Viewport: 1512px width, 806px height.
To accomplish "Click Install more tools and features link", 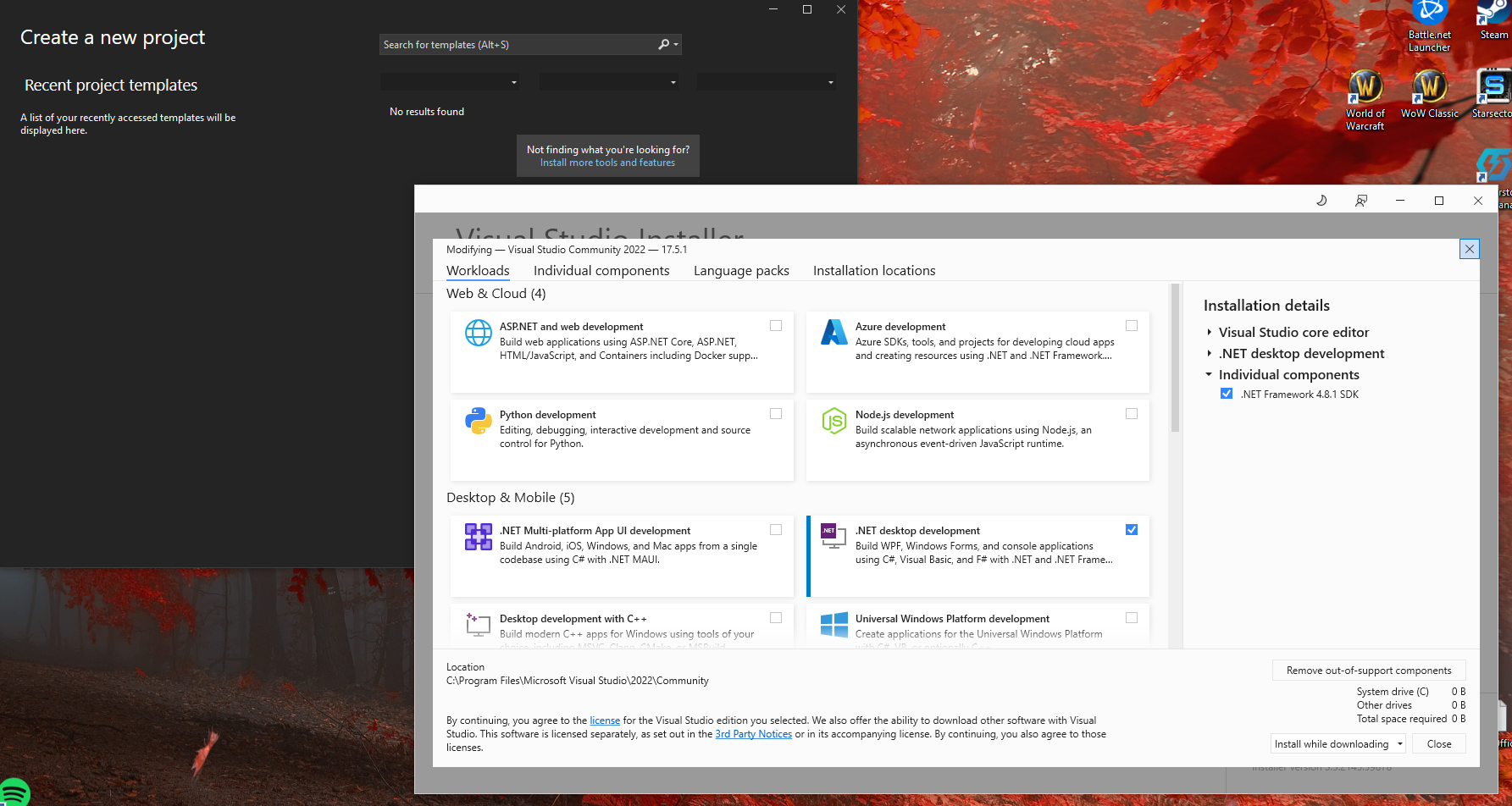I will pos(607,163).
